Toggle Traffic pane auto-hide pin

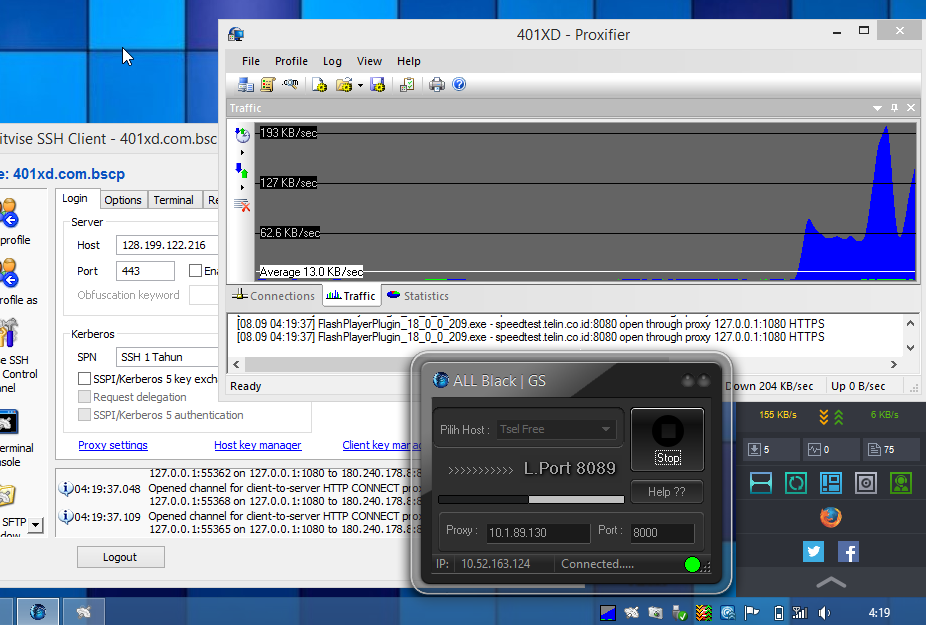tap(894, 108)
